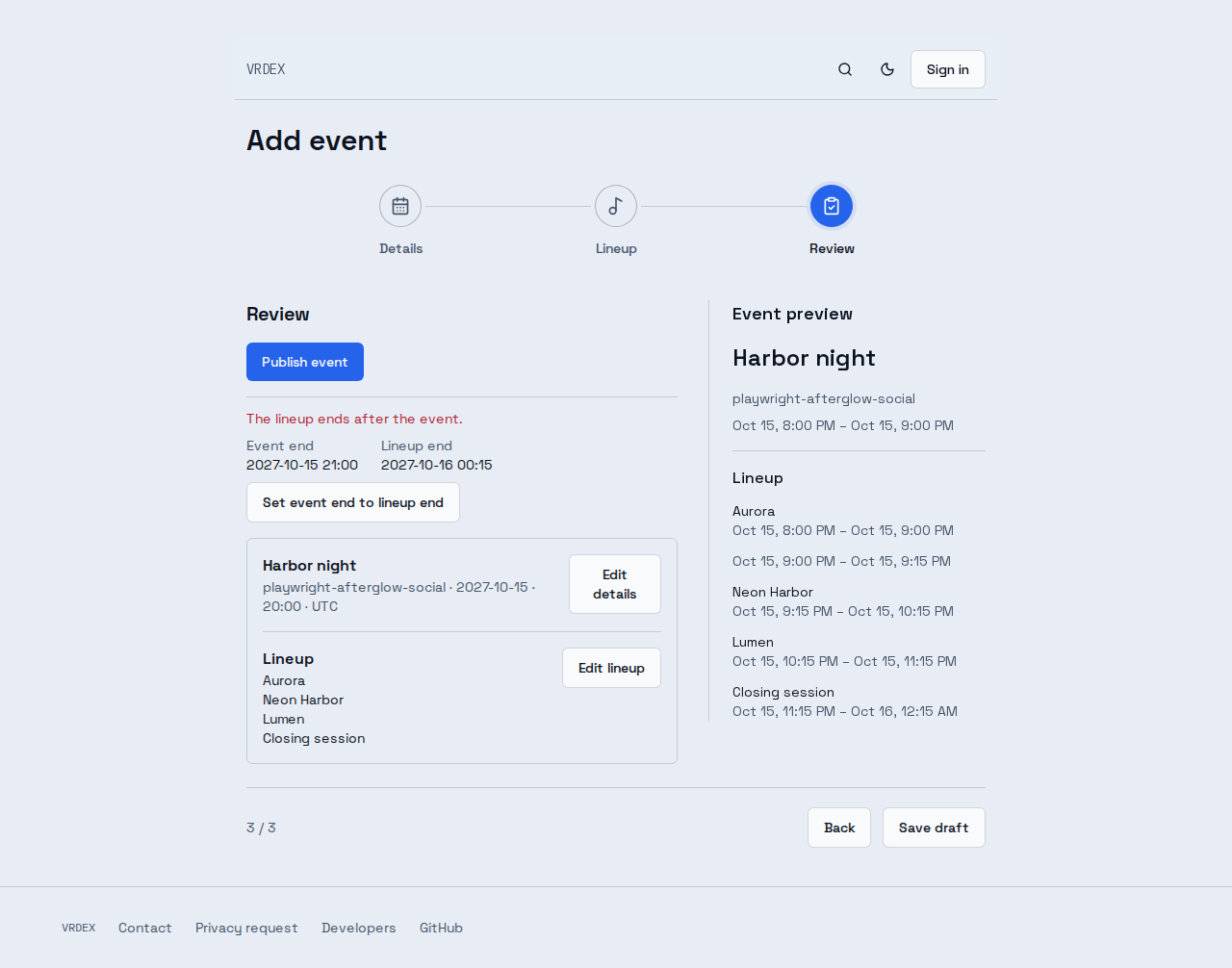The image size is (1232, 968).
Task: Click Harbor night card title in review
Action: pos(309,566)
